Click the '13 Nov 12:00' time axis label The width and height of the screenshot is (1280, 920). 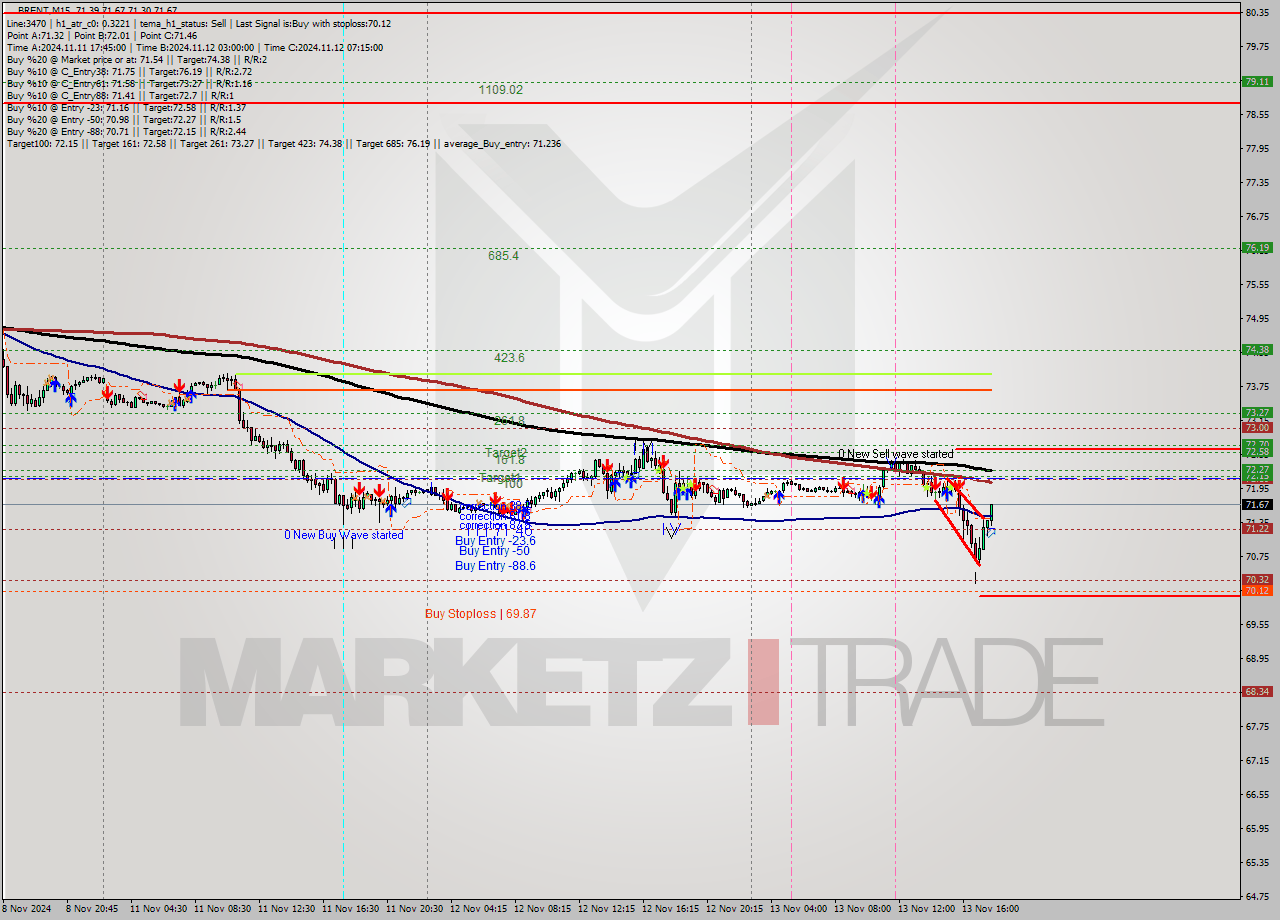(927, 909)
